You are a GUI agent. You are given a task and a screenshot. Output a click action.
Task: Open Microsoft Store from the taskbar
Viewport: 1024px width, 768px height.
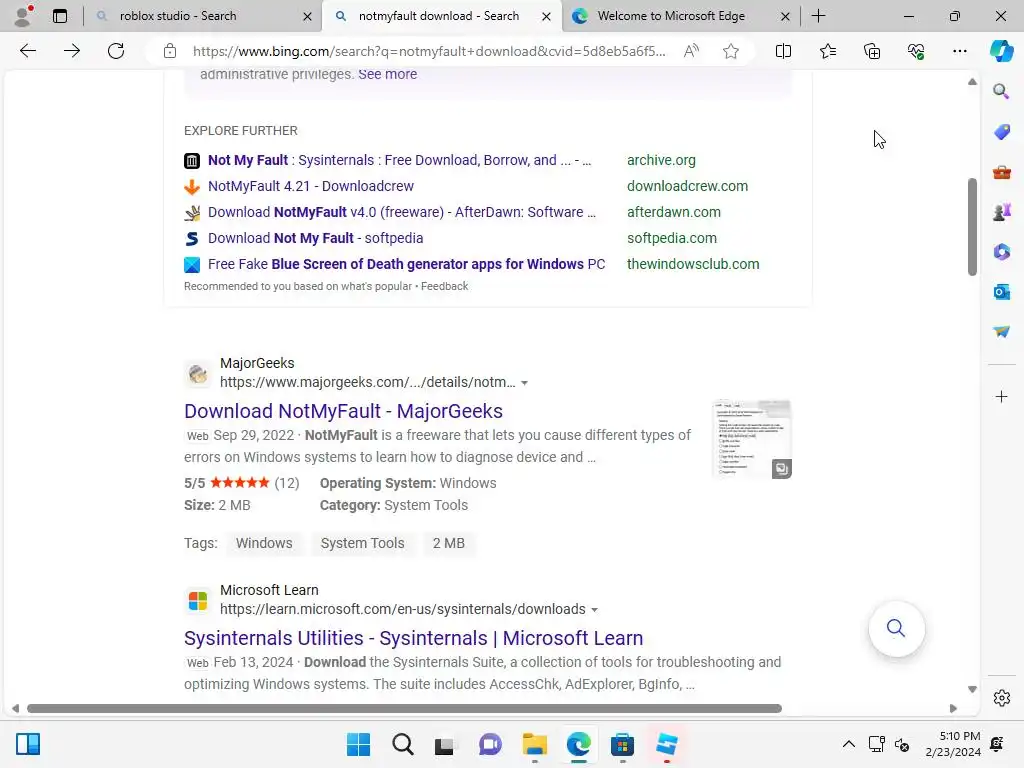coord(622,744)
